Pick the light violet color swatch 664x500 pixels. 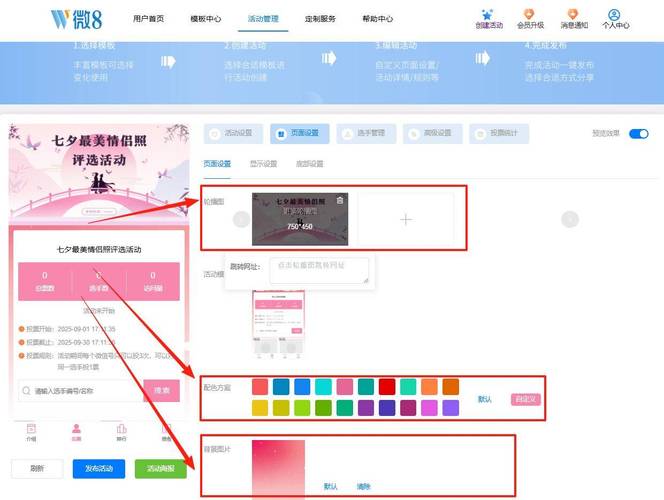tap(451, 408)
